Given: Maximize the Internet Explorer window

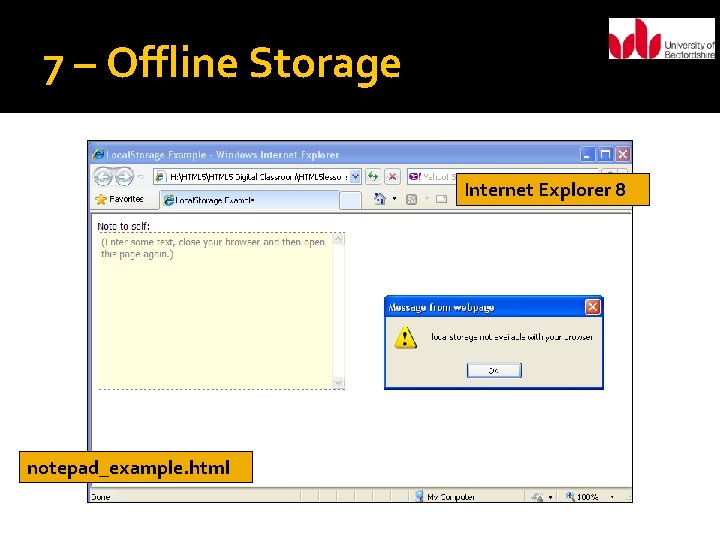Looking at the screenshot, I should (605, 154).
